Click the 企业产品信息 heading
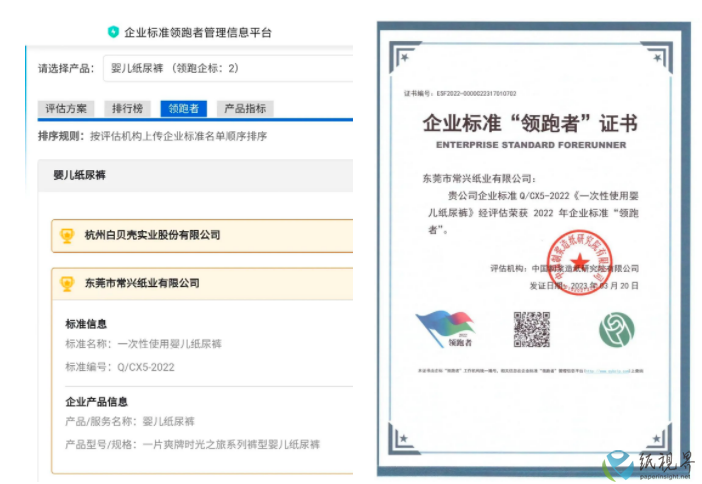702x484 pixels. click(96, 402)
